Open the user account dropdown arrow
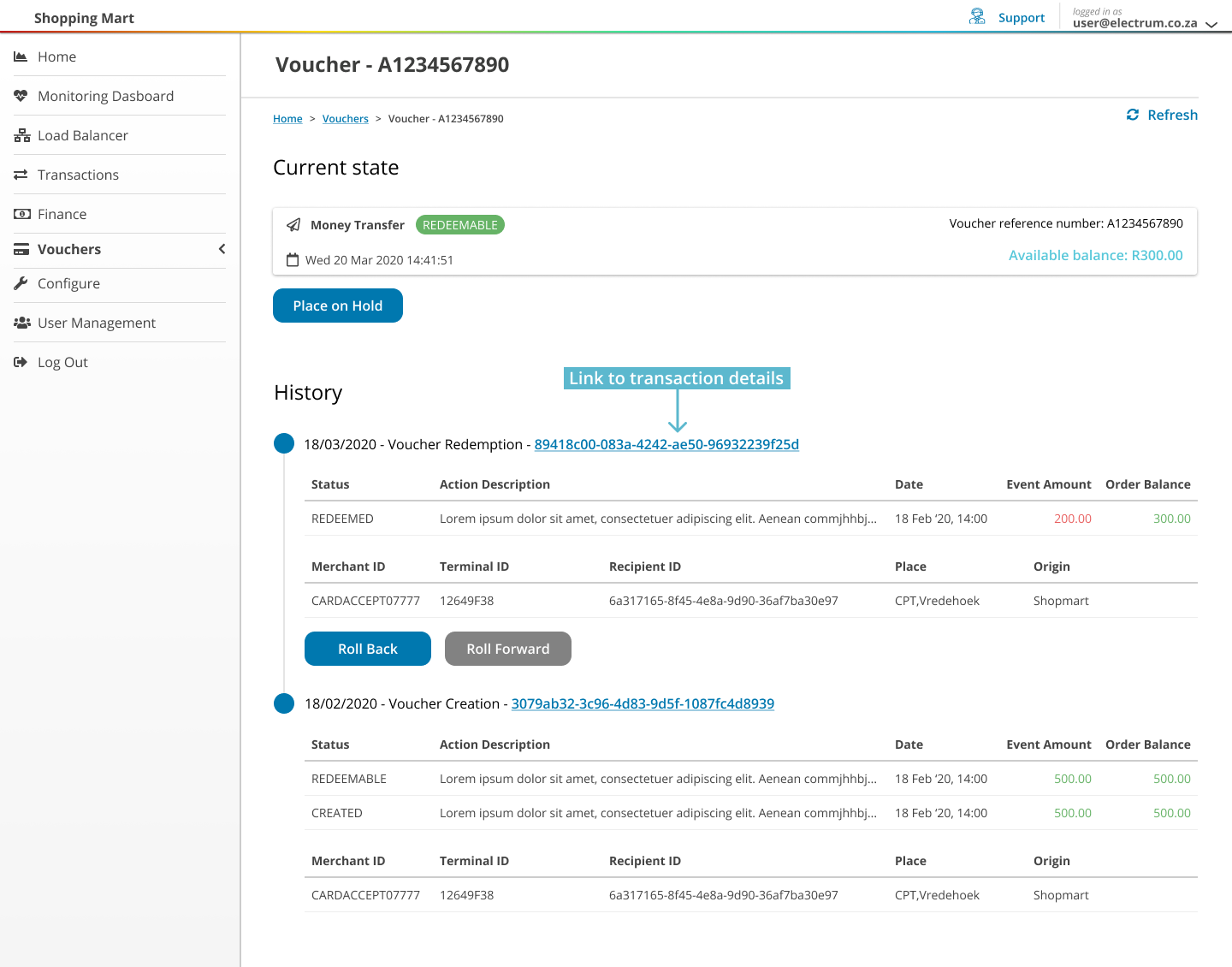This screenshot has width=1232, height=967. [1211, 25]
